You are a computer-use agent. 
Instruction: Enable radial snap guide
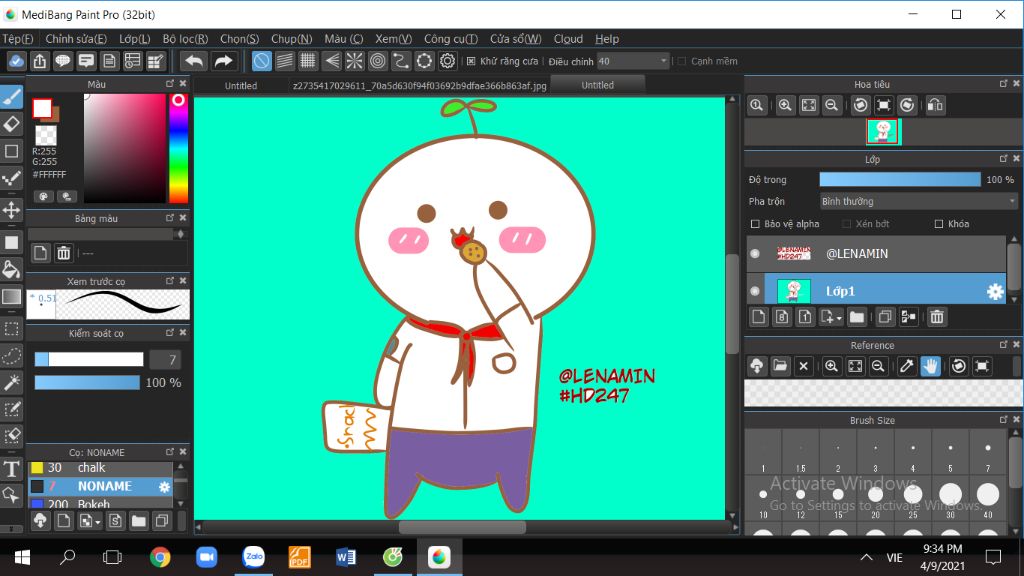[x=354, y=61]
